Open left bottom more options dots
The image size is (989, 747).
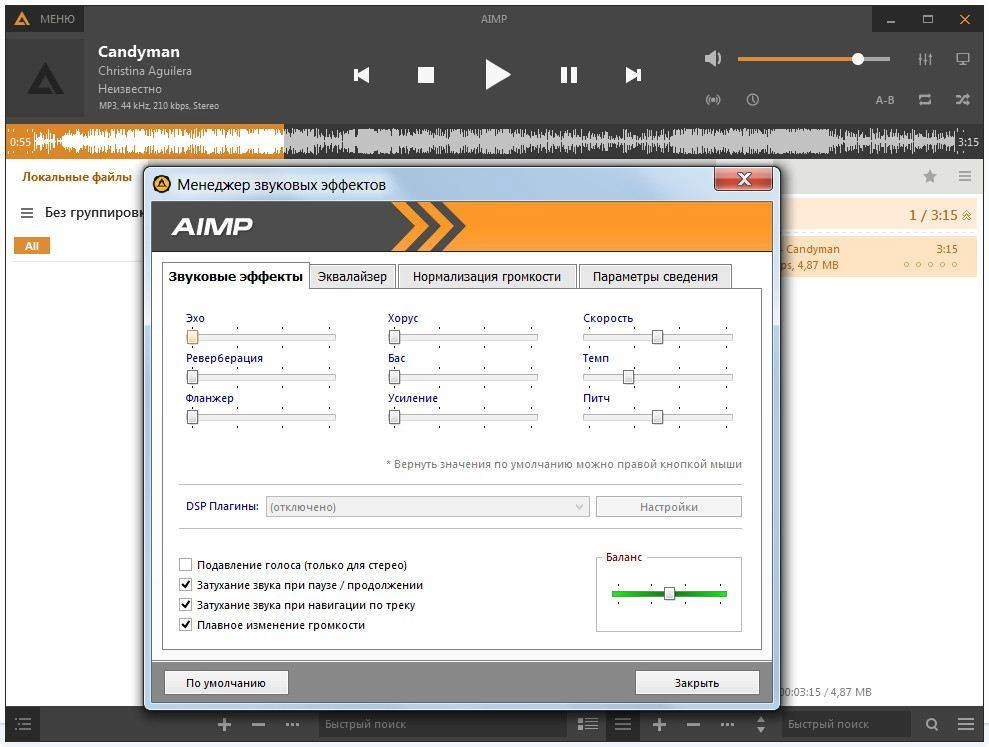pos(292,725)
